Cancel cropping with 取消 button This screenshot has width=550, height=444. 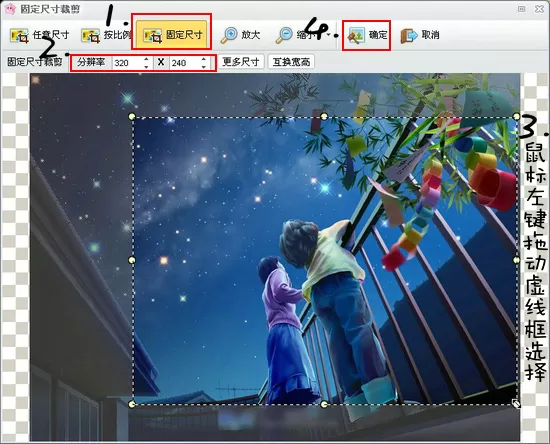click(420, 35)
